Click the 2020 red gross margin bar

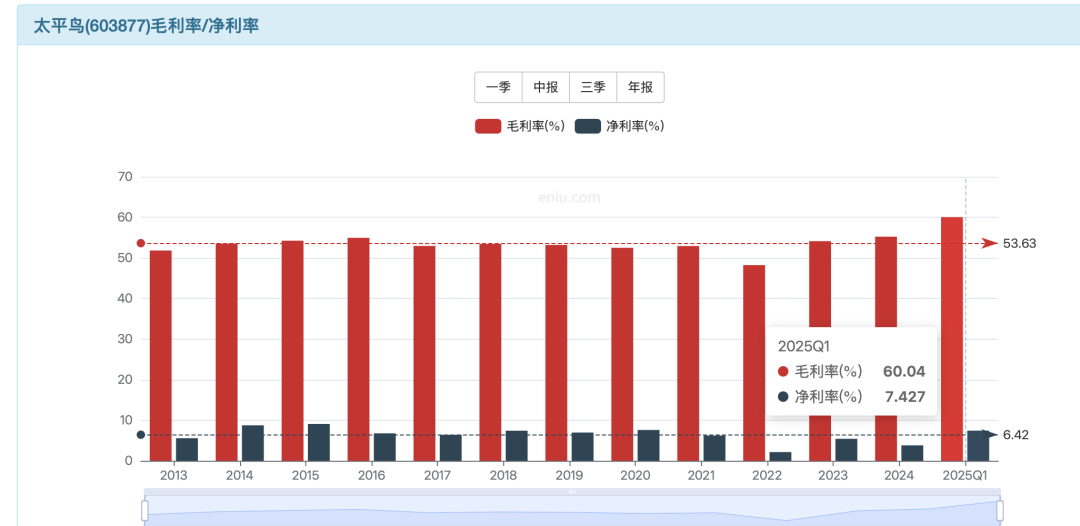point(622,355)
